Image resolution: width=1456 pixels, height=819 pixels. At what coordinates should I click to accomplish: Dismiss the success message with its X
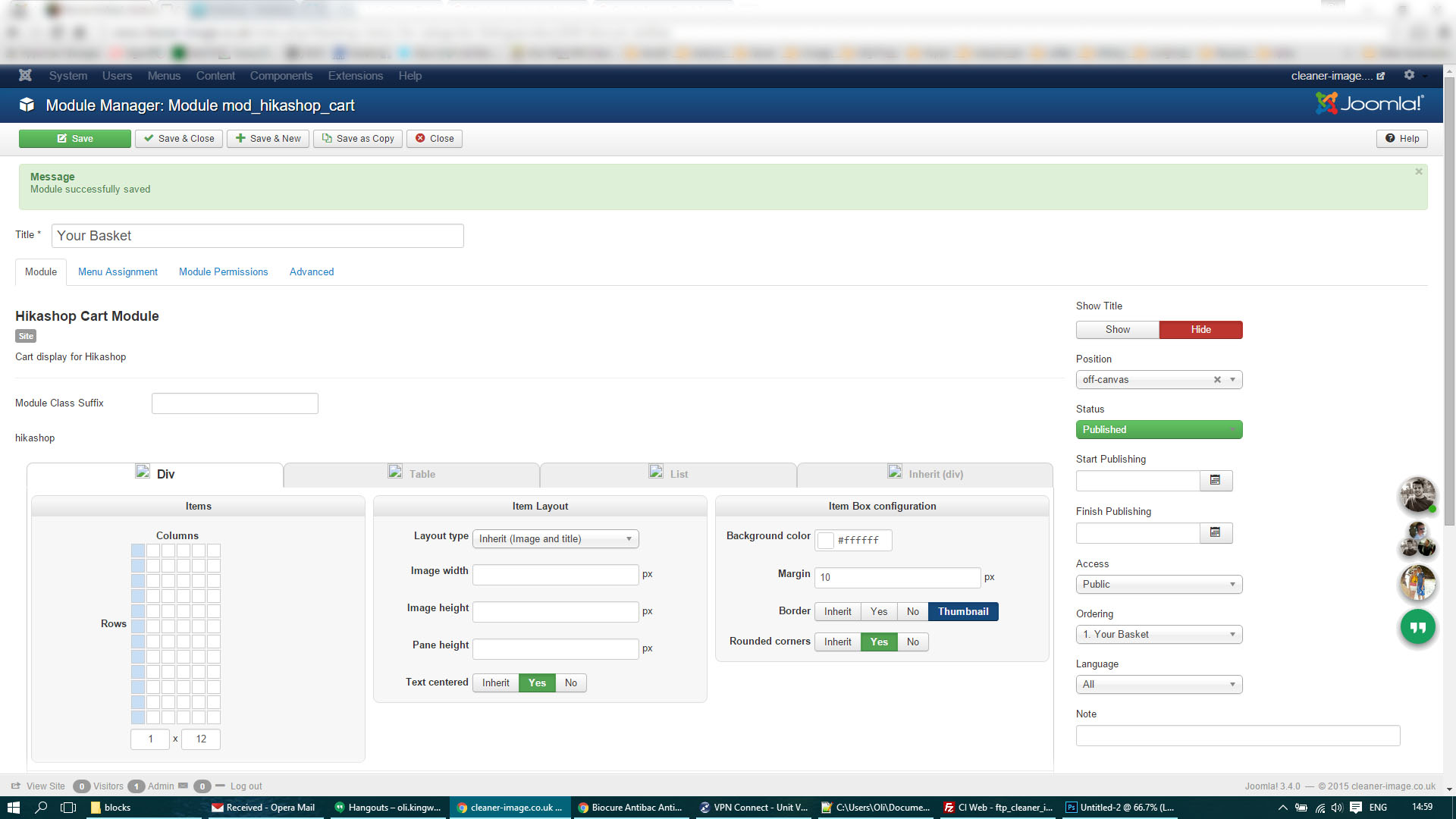pos(1418,172)
